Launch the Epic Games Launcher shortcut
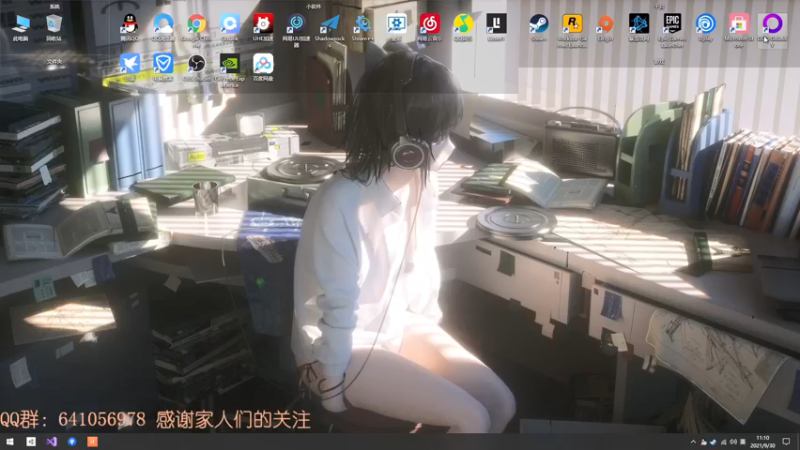800x450 pixels. click(x=672, y=30)
